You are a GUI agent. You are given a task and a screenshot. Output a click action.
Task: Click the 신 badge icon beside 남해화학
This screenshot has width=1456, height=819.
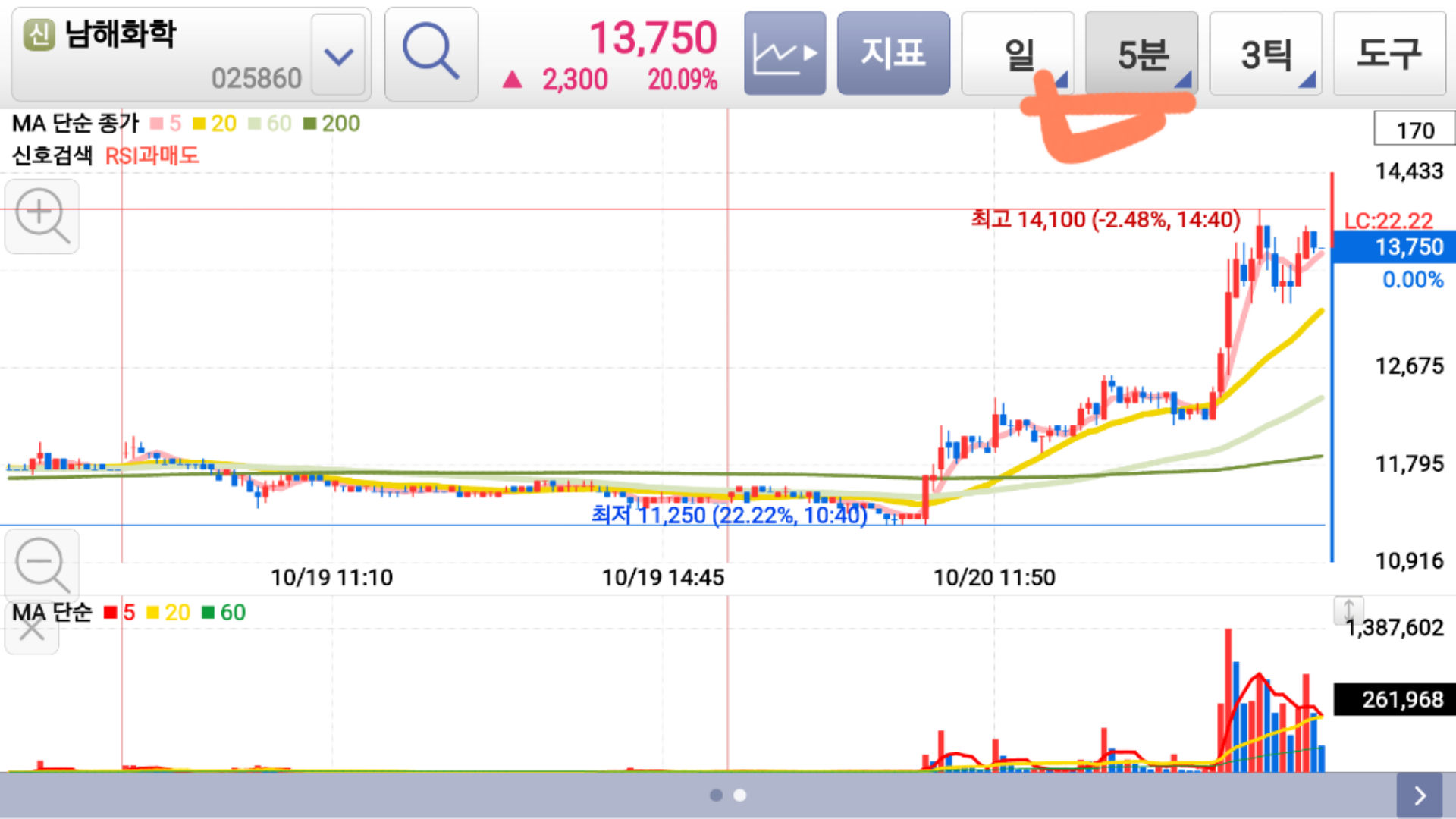pos(39,34)
